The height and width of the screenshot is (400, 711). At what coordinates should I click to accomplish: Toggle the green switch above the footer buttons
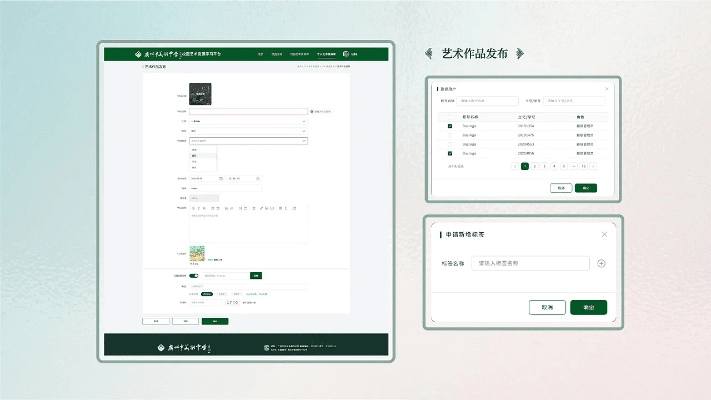(194, 275)
